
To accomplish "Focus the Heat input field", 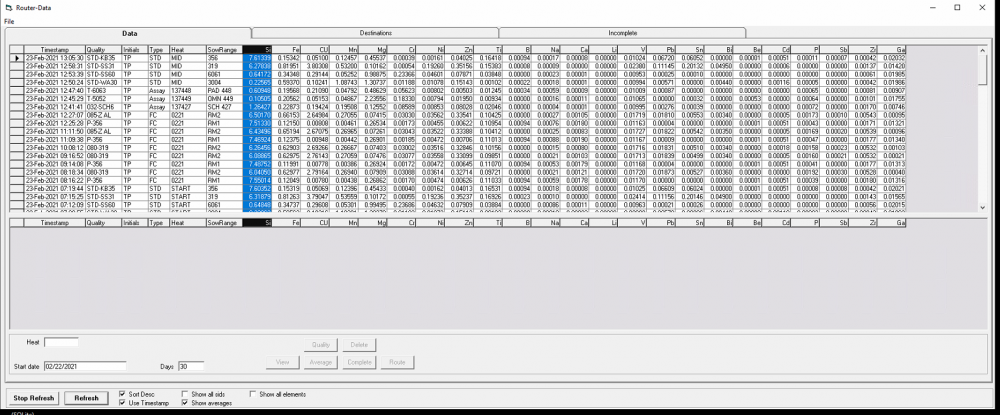I will [61, 342].
